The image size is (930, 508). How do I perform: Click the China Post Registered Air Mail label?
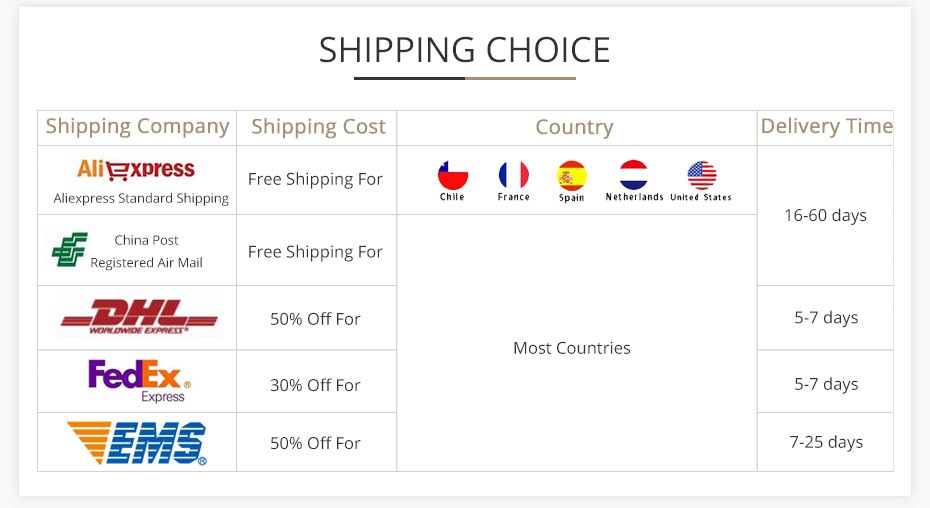146,251
